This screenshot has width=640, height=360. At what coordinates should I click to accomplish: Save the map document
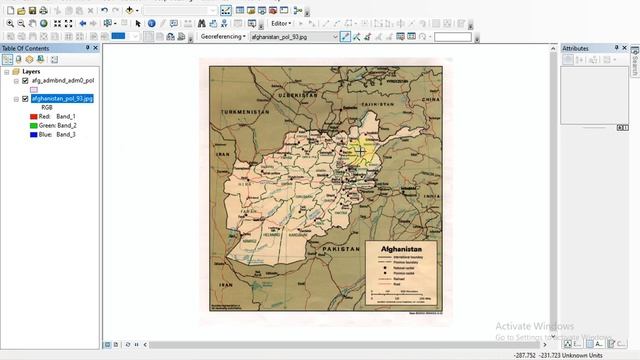point(32,10)
